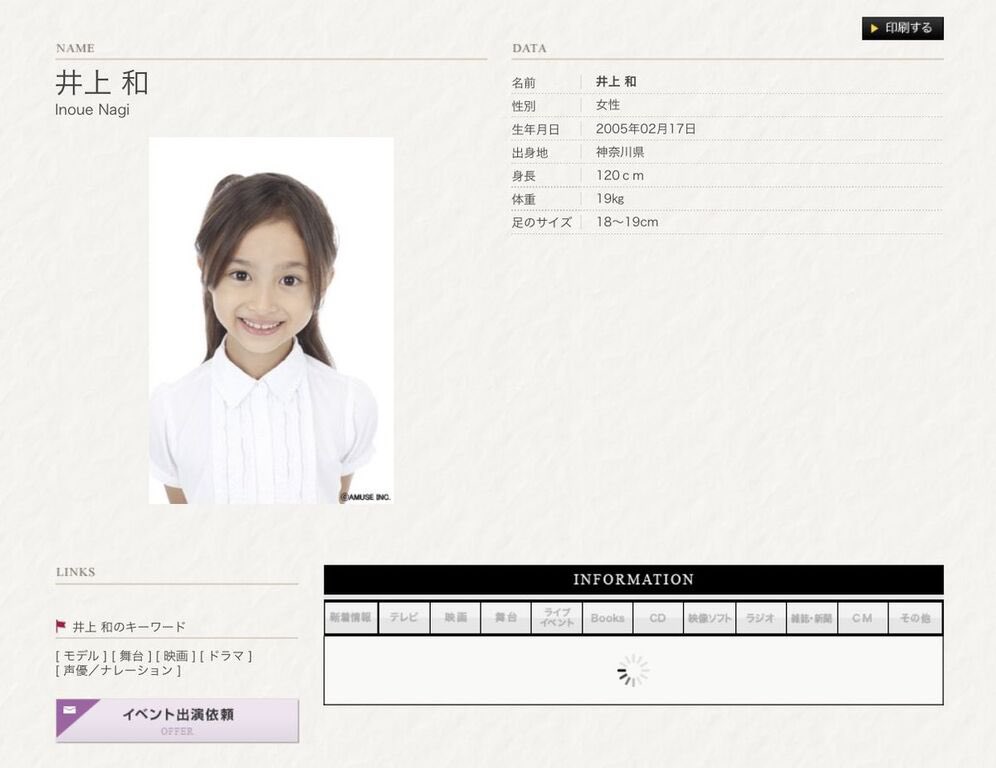This screenshot has width=996, height=768.
Task: Follow the モデル keyword link
Action: (81, 656)
